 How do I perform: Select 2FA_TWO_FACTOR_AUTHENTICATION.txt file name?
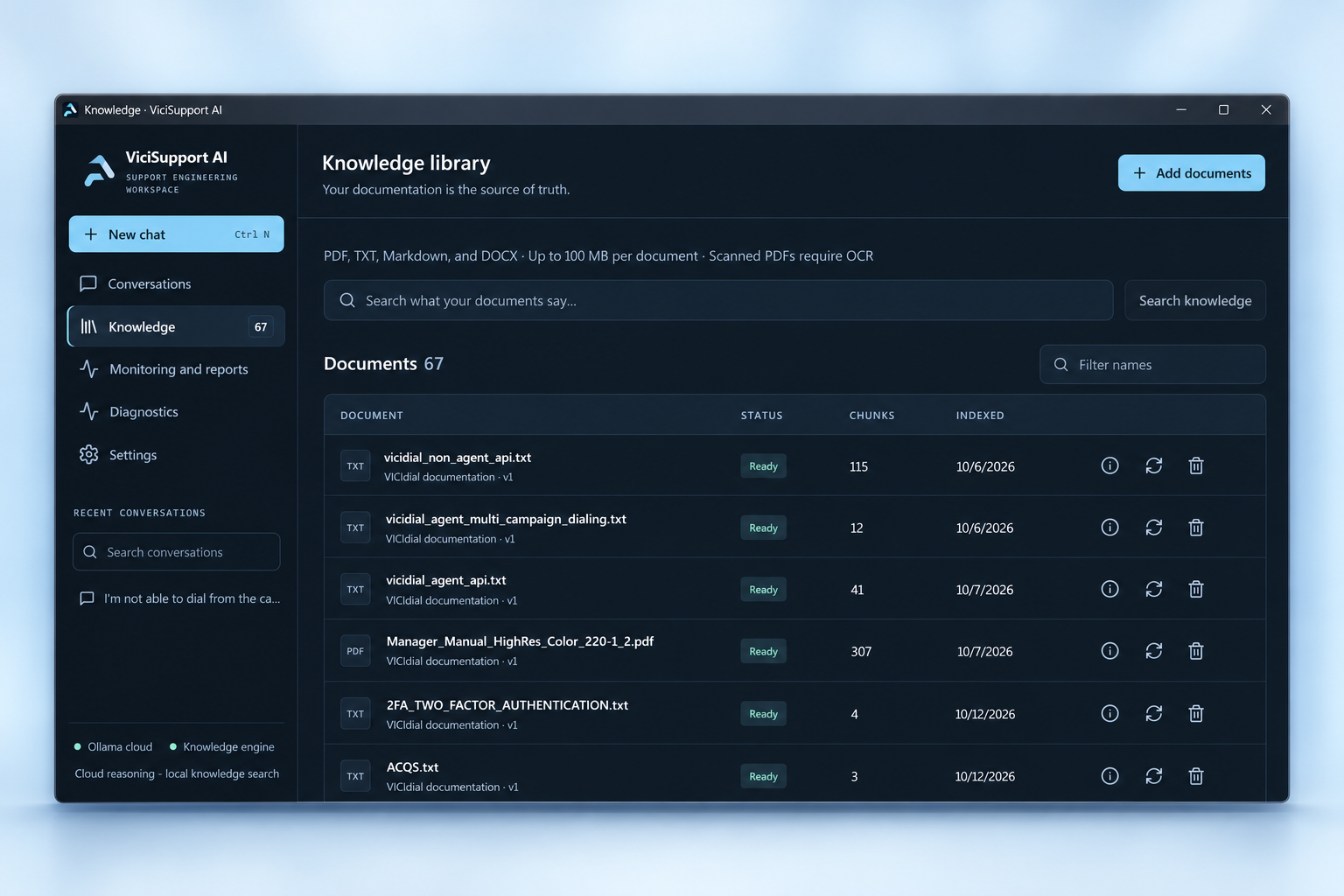[507, 705]
